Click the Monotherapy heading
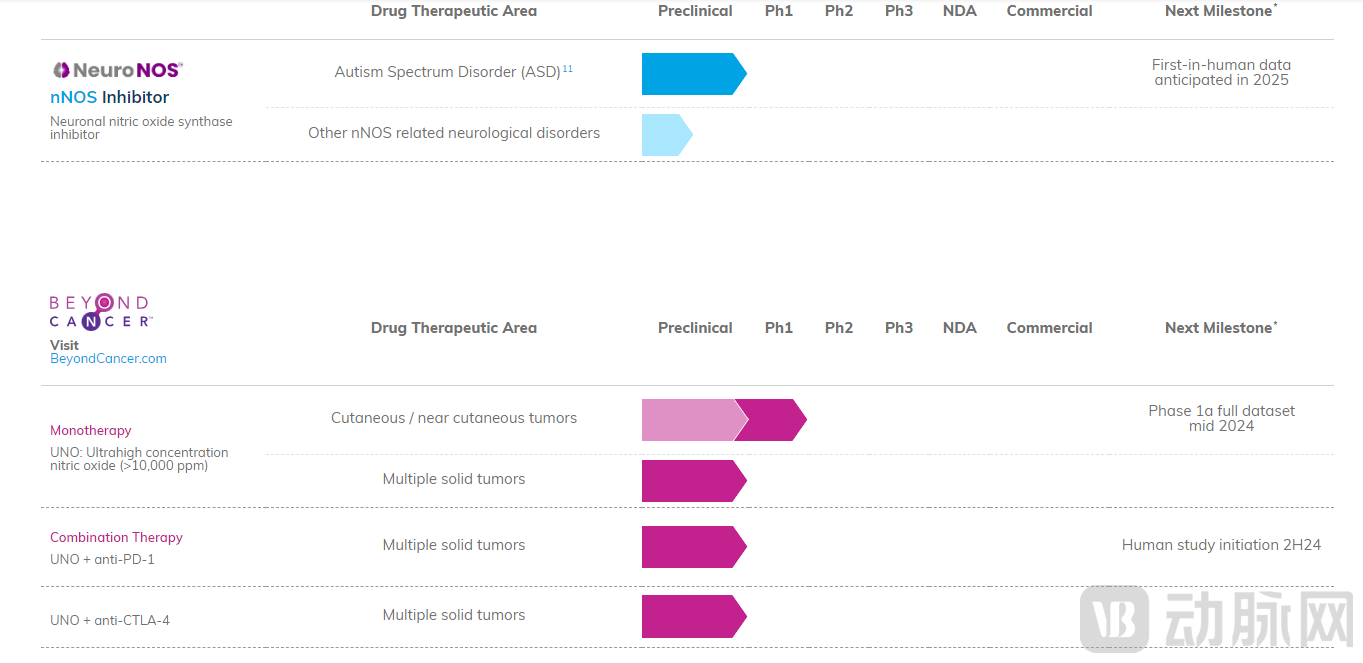The image size is (1363, 663). (91, 430)
